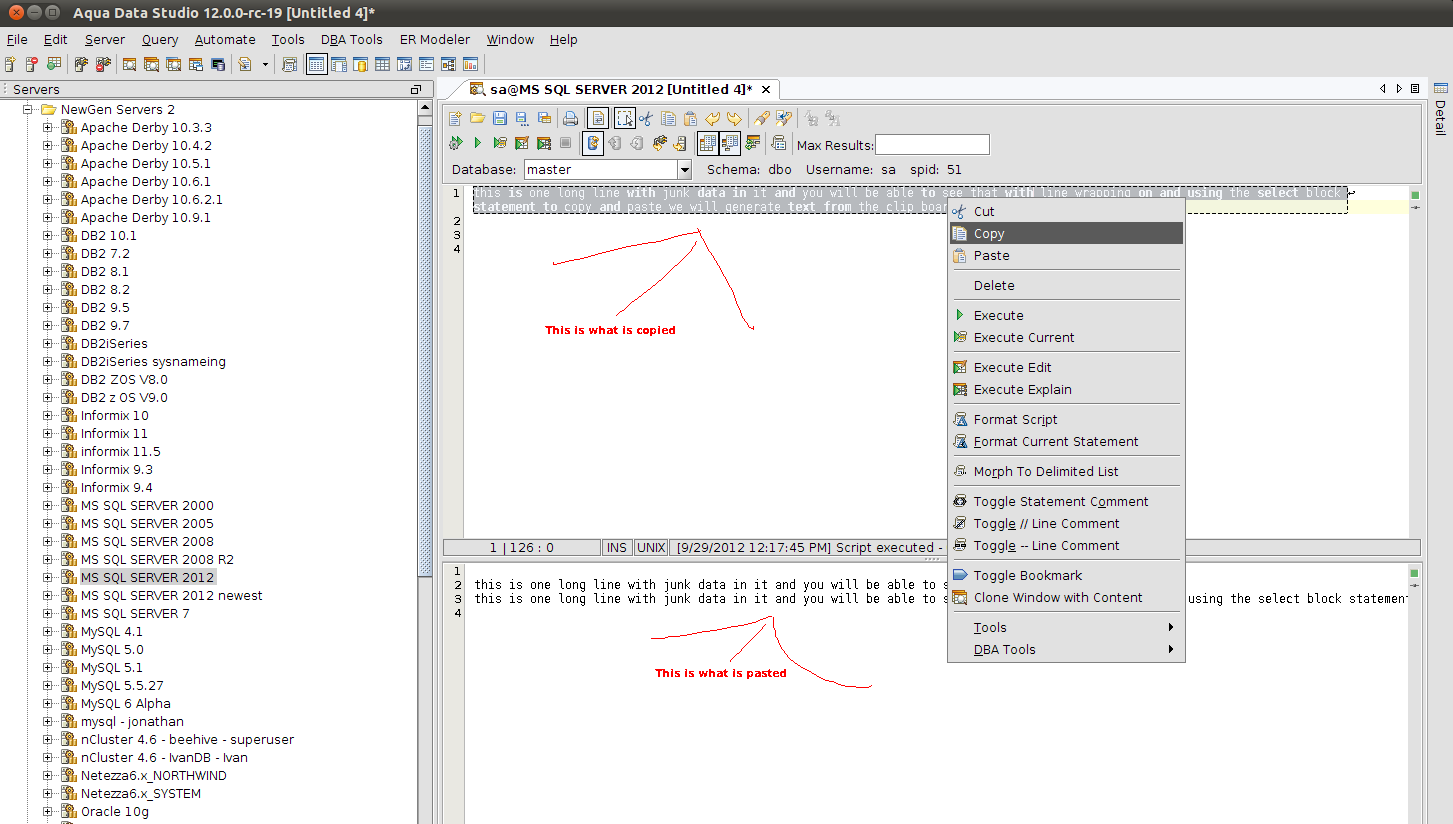The image size is (1453, 824).
Task: Expand the MS SQL SERVER 2000 node
Action: tap(47, 505)
